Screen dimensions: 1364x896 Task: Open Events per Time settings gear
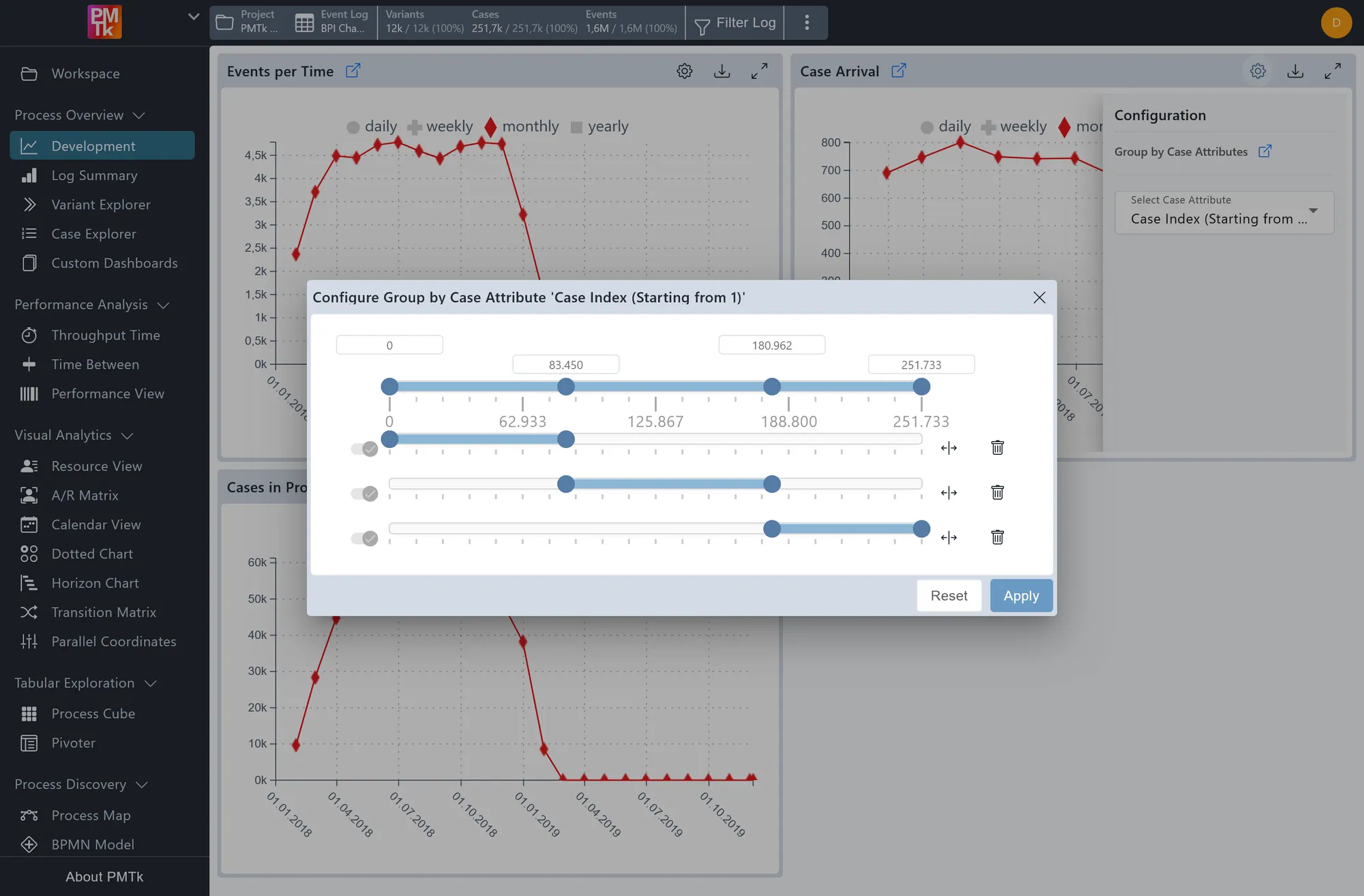685,71
